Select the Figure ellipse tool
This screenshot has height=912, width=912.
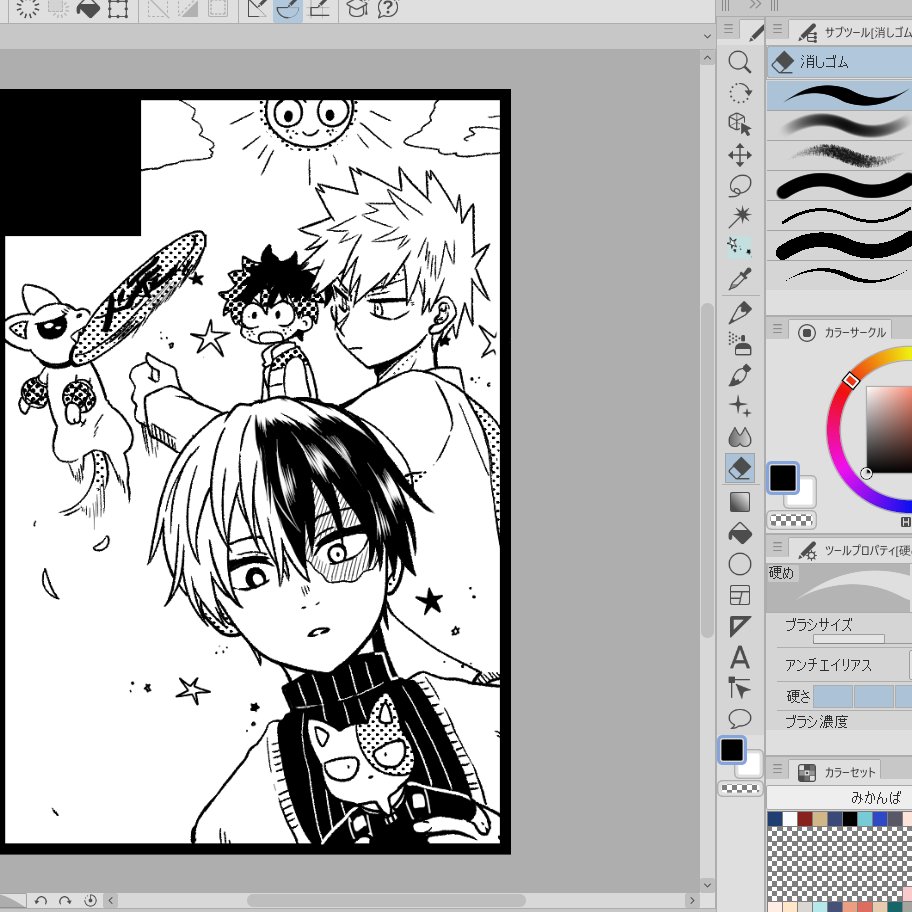tap(739, 564)
